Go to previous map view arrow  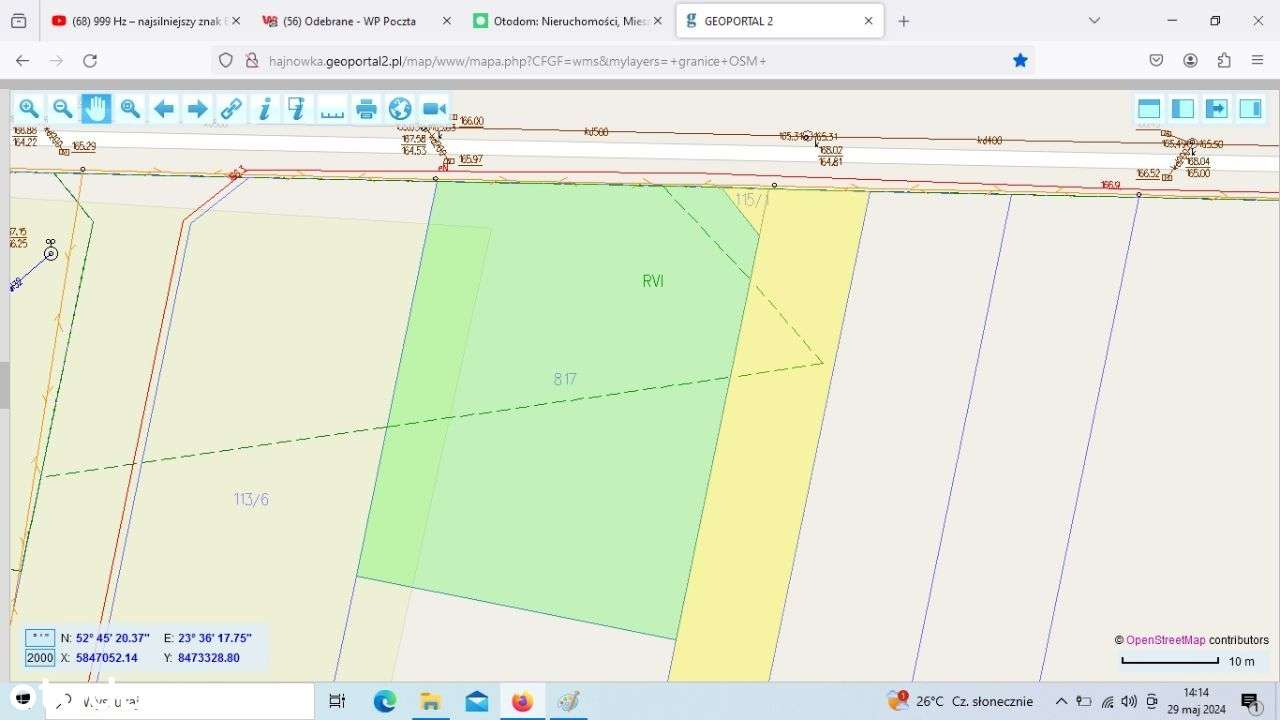click(x=164, y=109)
